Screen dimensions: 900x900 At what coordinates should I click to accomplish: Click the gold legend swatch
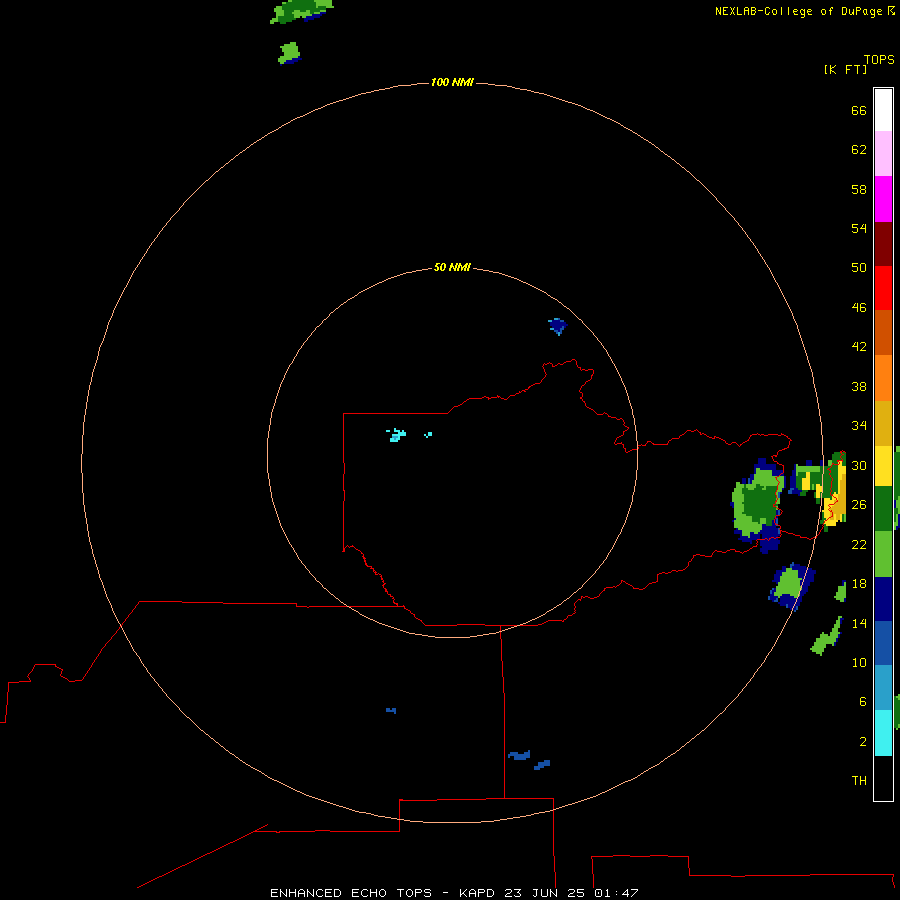click(883, 423)
